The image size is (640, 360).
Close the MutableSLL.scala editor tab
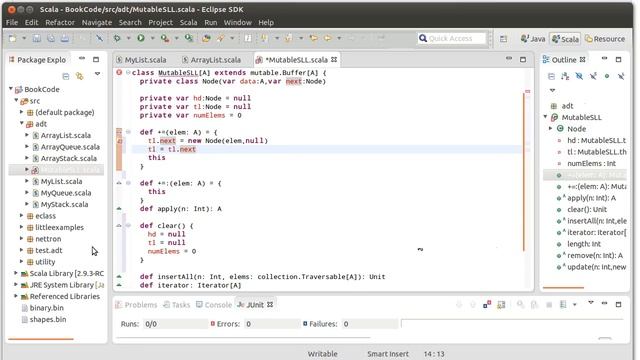[334, 60]
